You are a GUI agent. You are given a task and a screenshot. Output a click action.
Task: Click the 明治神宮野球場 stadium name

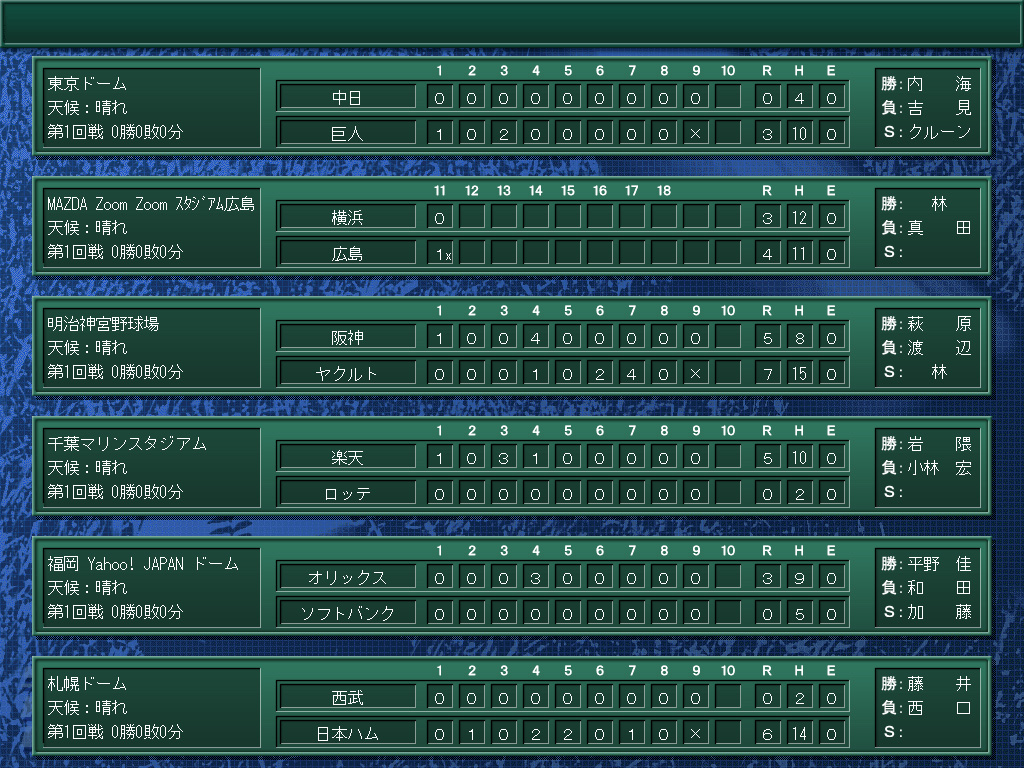[x=103, y=324]
